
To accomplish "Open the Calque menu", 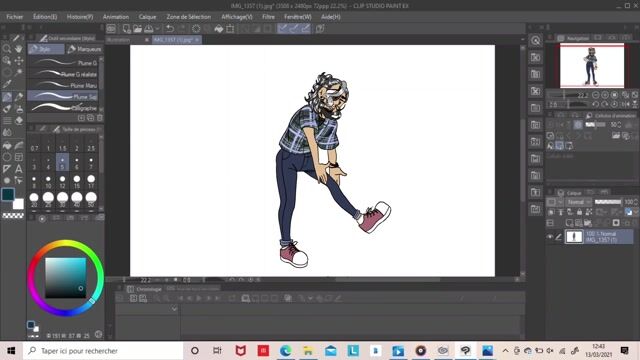I will (147, 17).
